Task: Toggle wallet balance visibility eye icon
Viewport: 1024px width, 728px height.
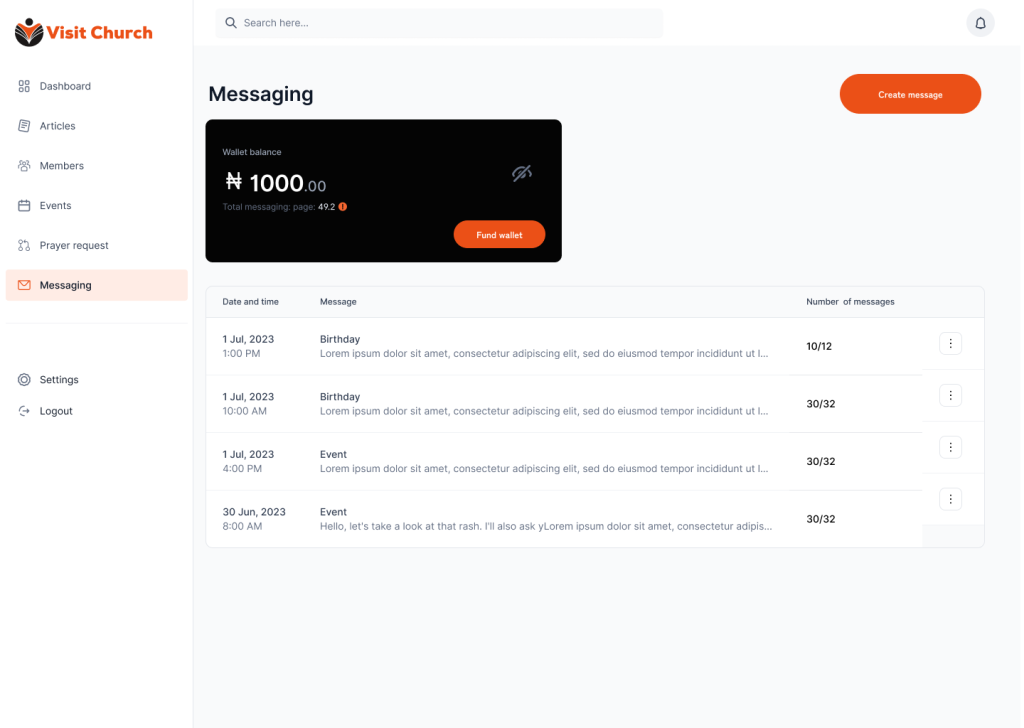Action: coord(522,173)
